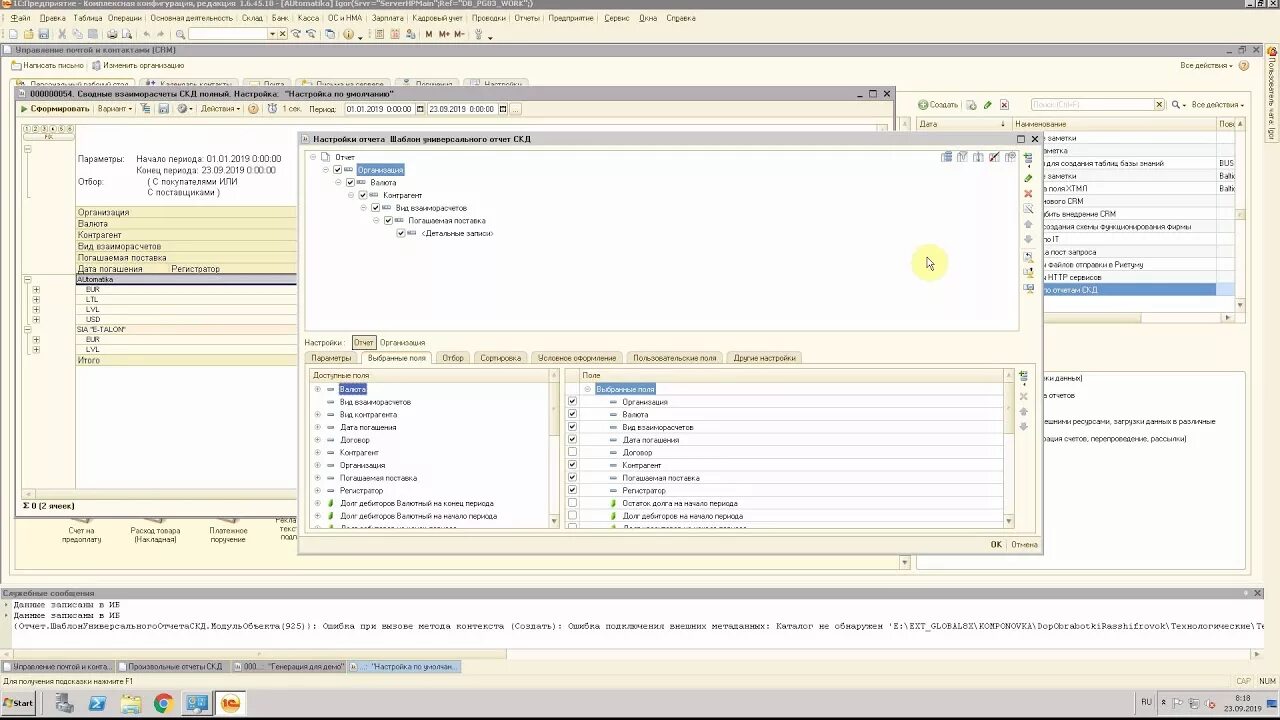Select the SIA "E-TALON" row in report
The height and width of the screenshot is (720, 1280).
(x=186, y=329)
